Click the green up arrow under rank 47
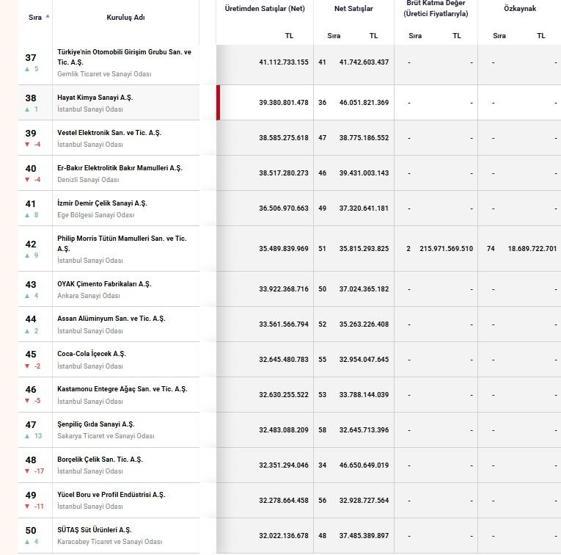This screenshot has height=555, width=561. click(x=27, y=436)
